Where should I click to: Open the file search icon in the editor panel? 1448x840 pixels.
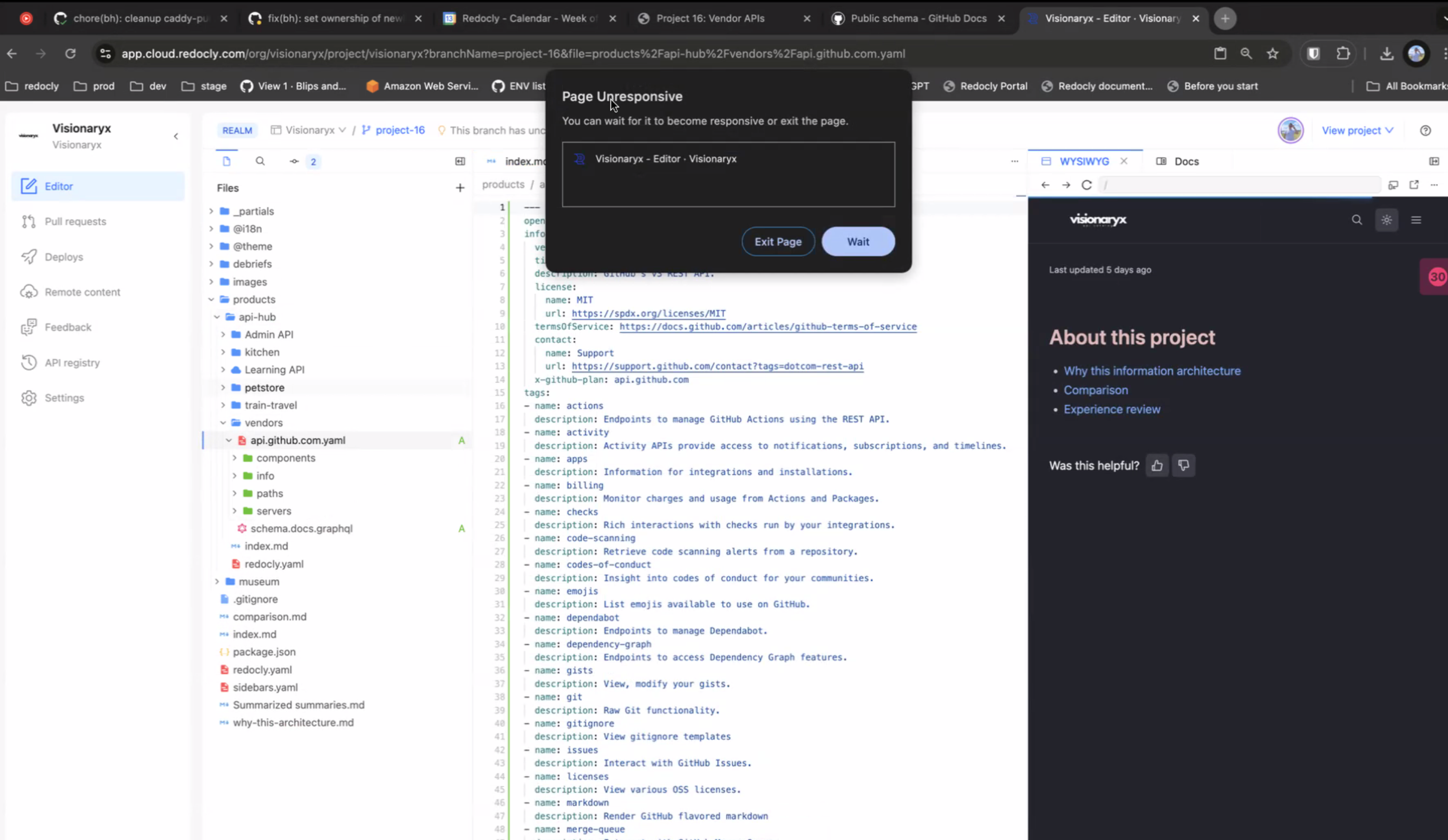tap(260, 161)
